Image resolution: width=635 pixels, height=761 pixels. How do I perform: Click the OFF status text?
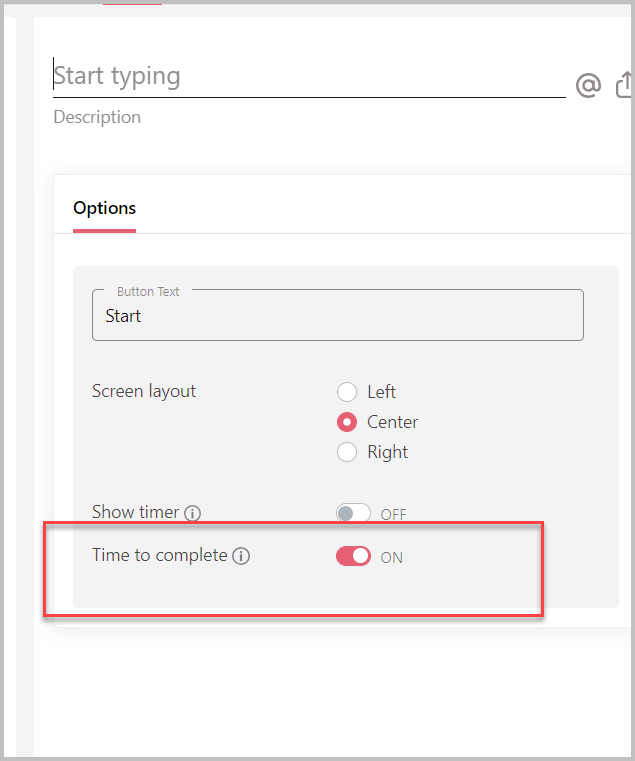[393, 515]
